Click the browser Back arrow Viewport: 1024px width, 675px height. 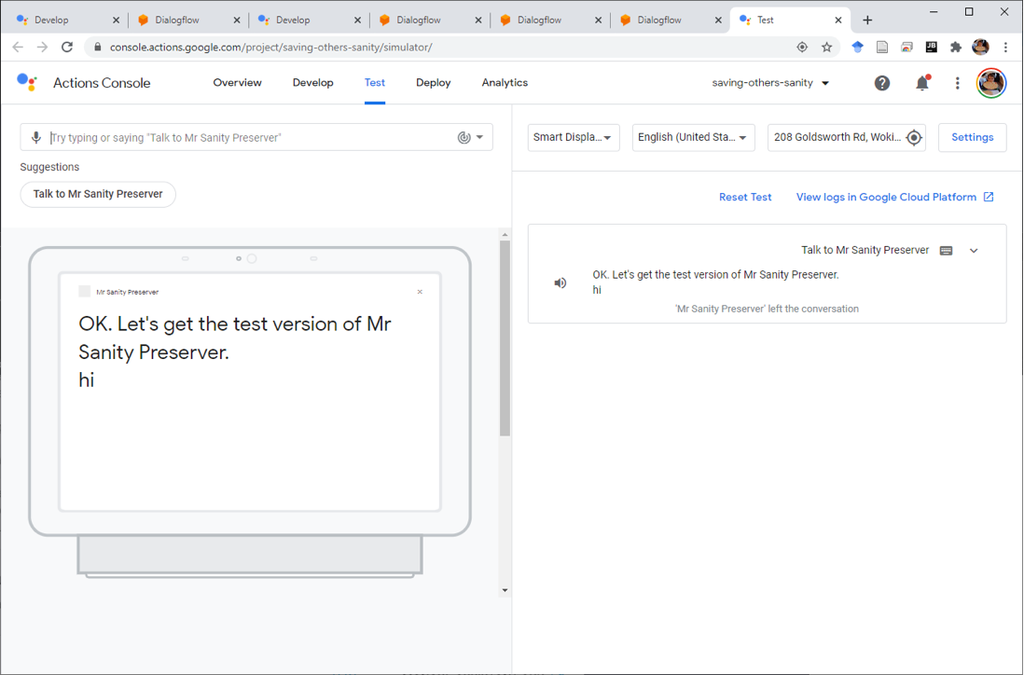click(x=18, y=47)
